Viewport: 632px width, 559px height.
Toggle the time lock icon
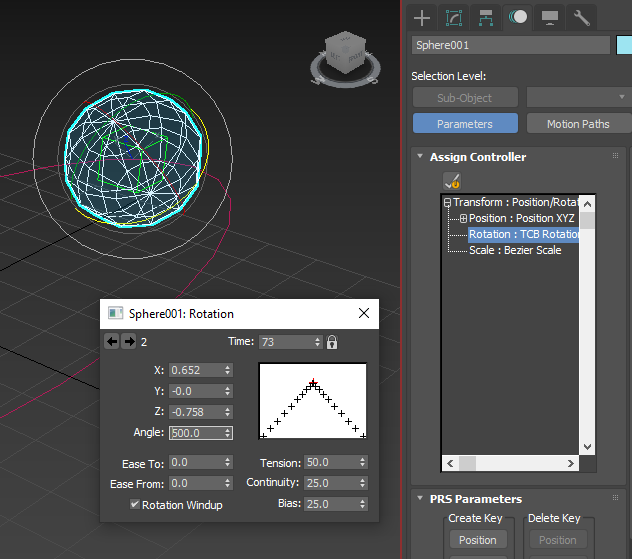[332, 342]
